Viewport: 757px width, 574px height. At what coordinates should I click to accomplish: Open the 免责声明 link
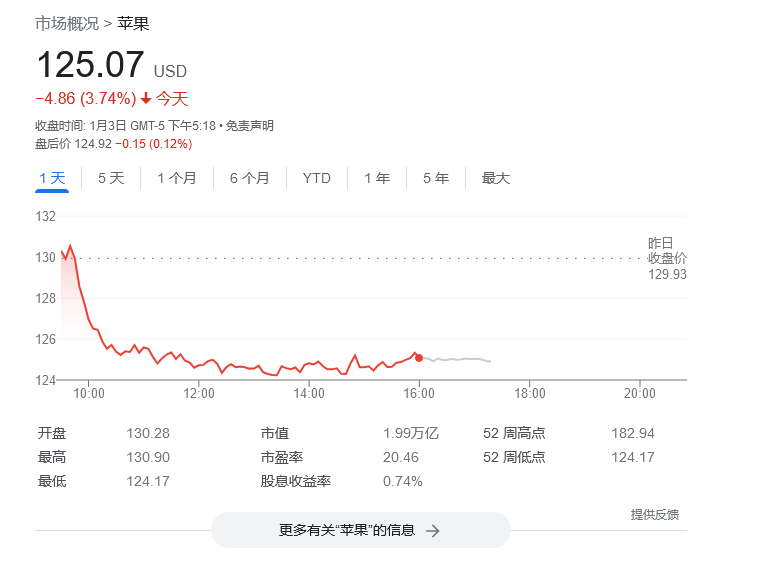coord(249,126)
